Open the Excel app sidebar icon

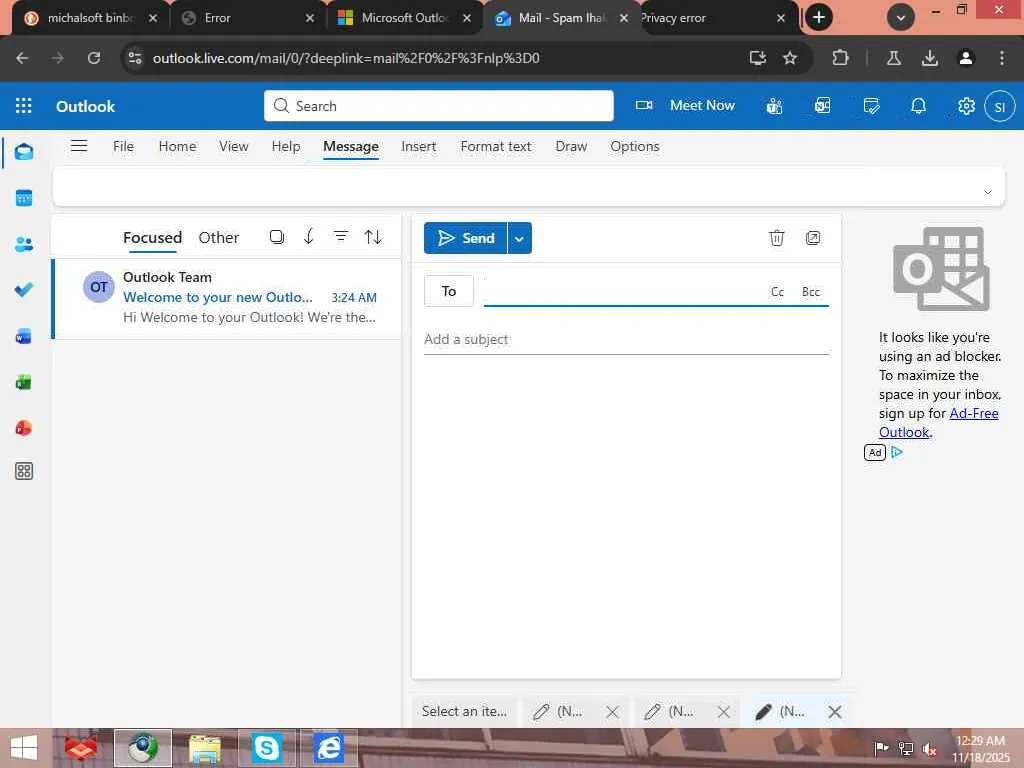tap(24, 382)
